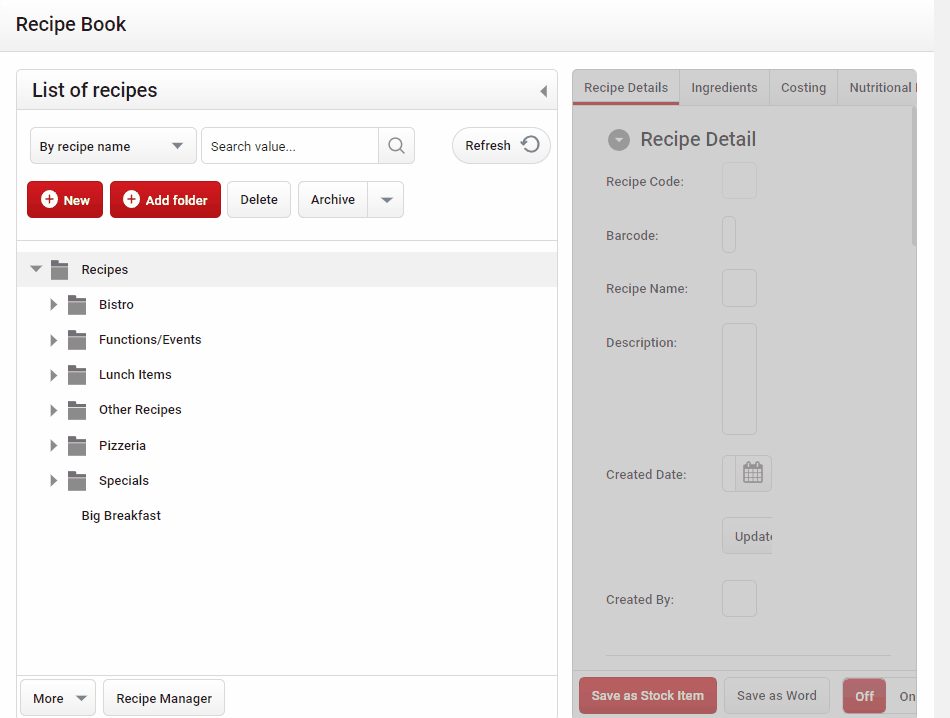The height and width of the screenshot is (718, 950).
Task: Click the root Recipes folder icon
Action: pos(59,270)
